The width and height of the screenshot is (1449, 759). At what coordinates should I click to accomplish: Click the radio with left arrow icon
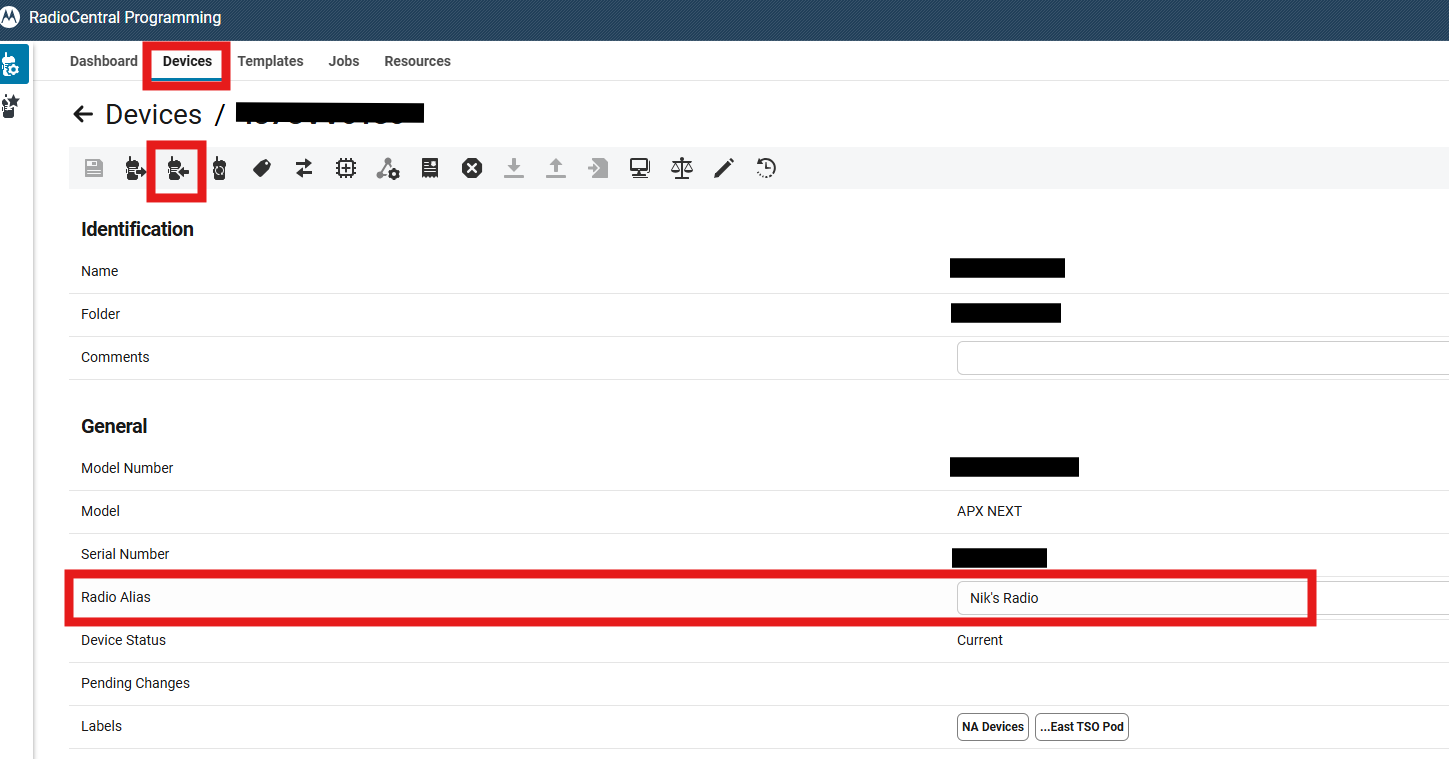pos(178,169)
